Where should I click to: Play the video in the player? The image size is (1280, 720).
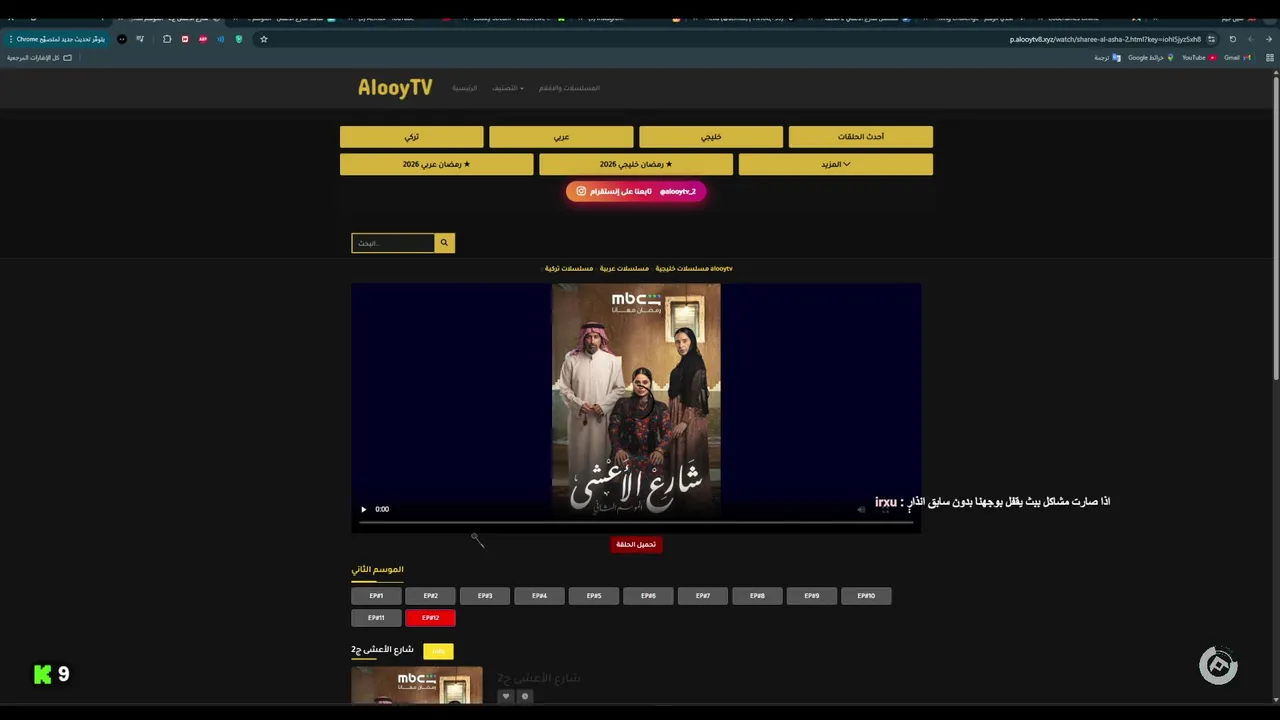tap(363, 509)
